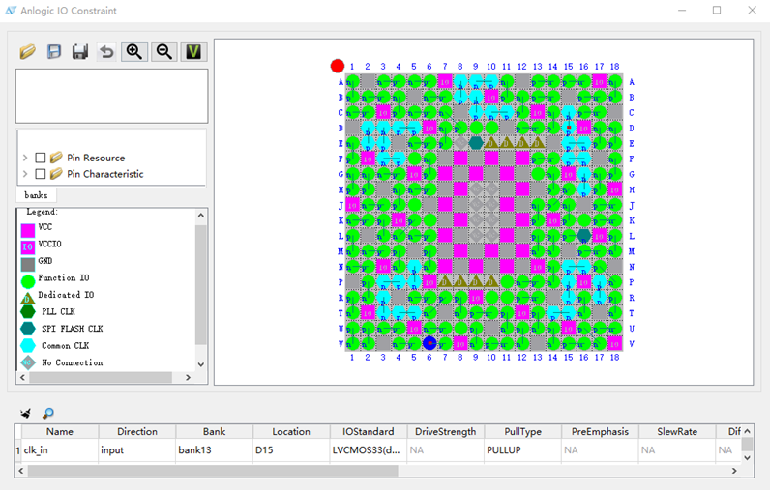Viewport: 770px width, 490px height.
Task: Switch to the banks tab
Action: coord(36,195)
